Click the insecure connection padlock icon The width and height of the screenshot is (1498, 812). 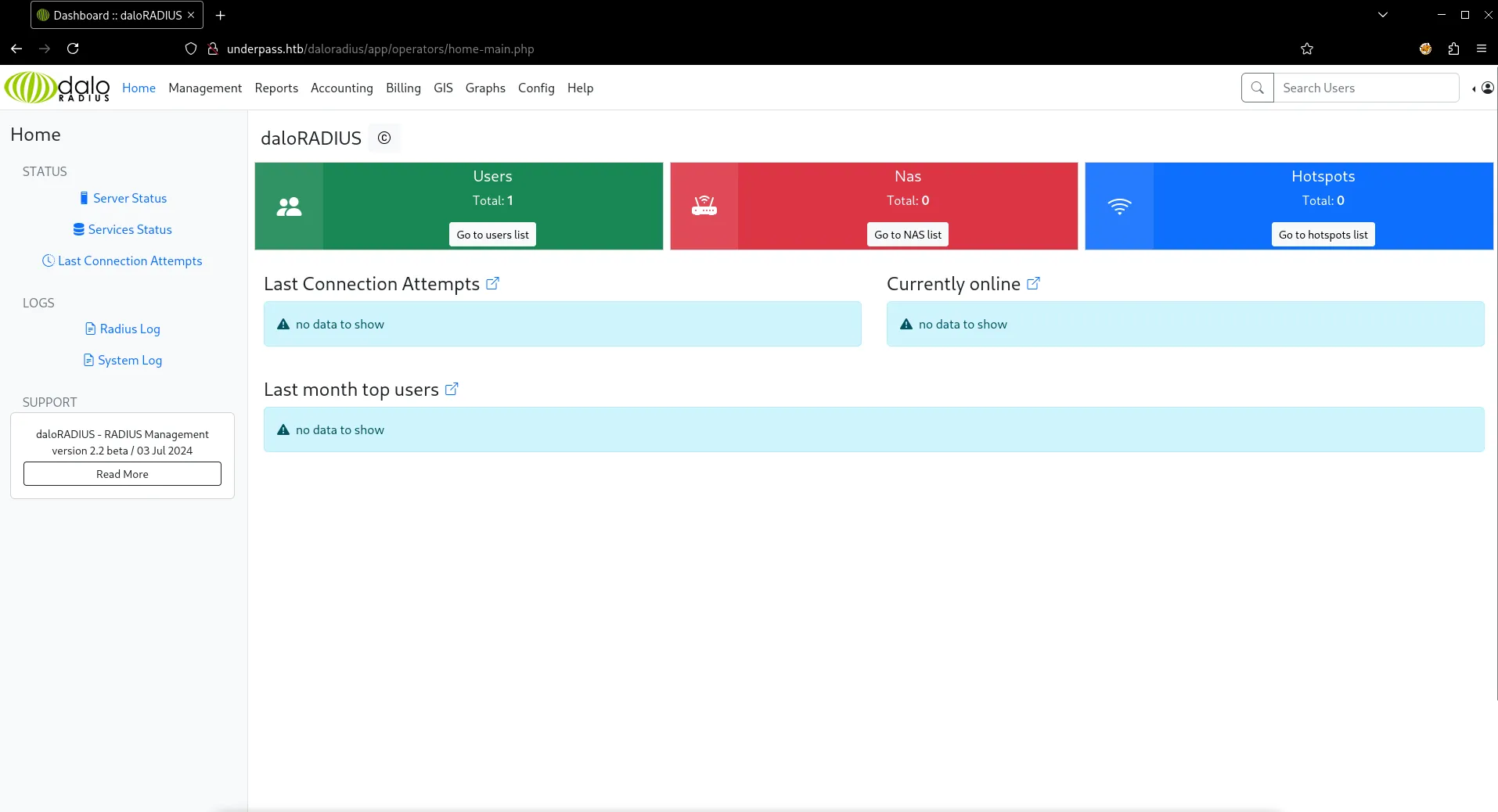tap(212, 49)
